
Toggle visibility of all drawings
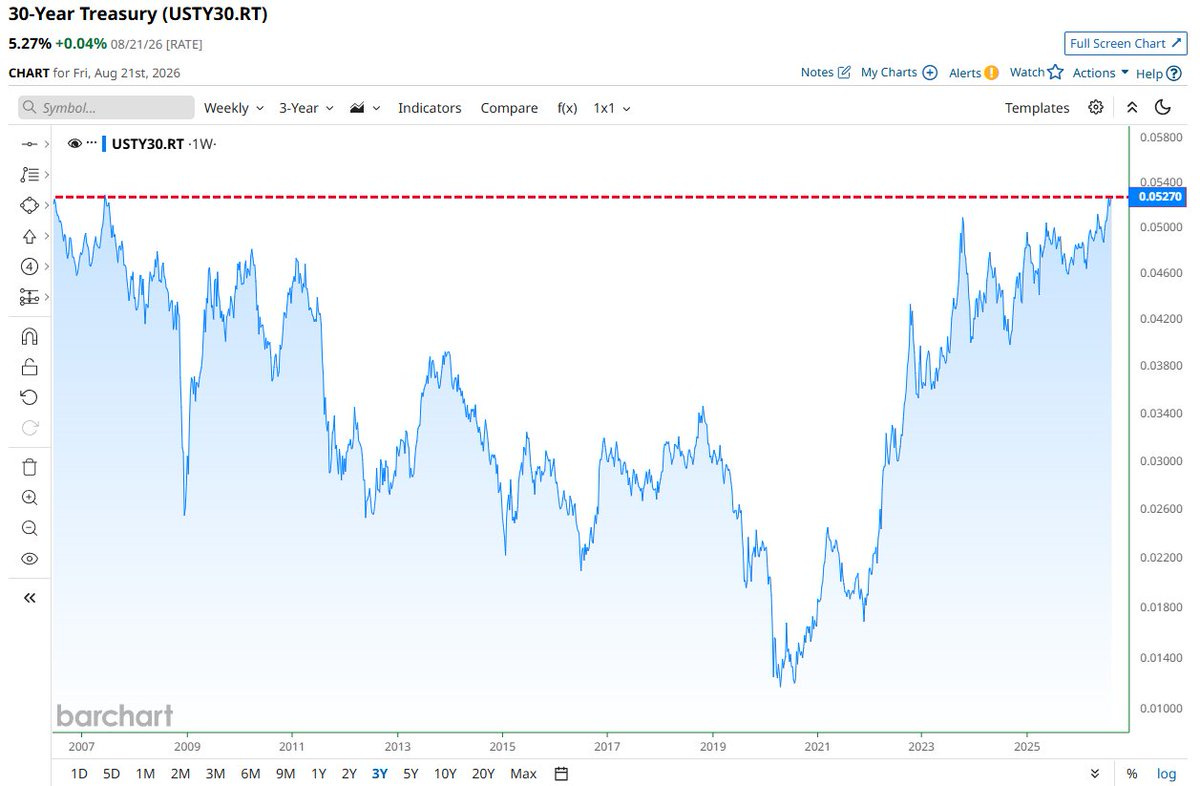pyautogui.click(x=29, y=558)
